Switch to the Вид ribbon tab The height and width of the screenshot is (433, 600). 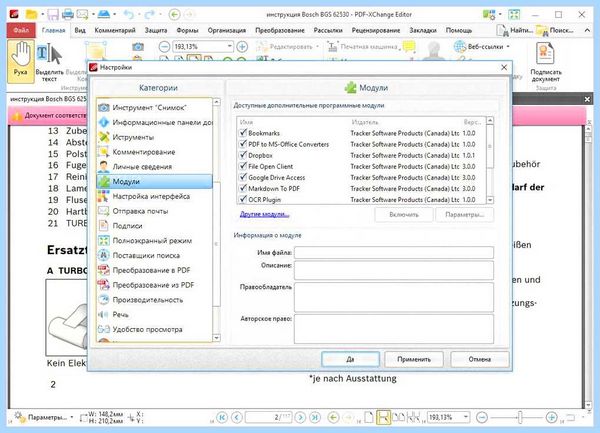pyautogui.click(x=80, y=30)
